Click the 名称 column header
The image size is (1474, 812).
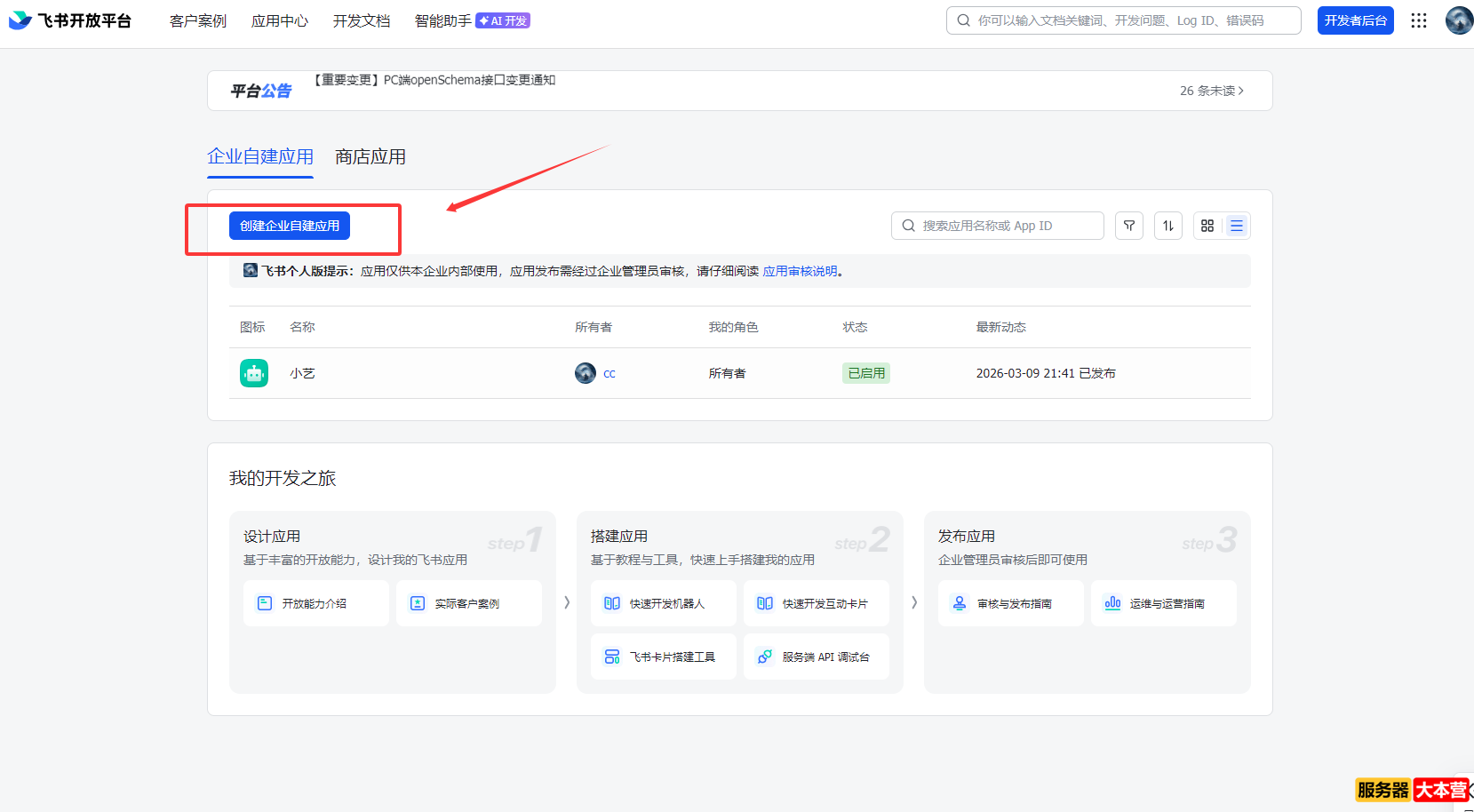tap(302, 327)
